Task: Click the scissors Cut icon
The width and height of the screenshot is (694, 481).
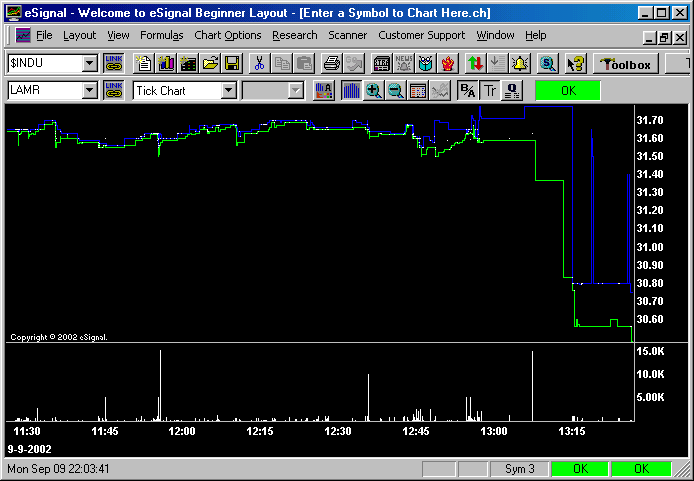Action: point(260,63)
